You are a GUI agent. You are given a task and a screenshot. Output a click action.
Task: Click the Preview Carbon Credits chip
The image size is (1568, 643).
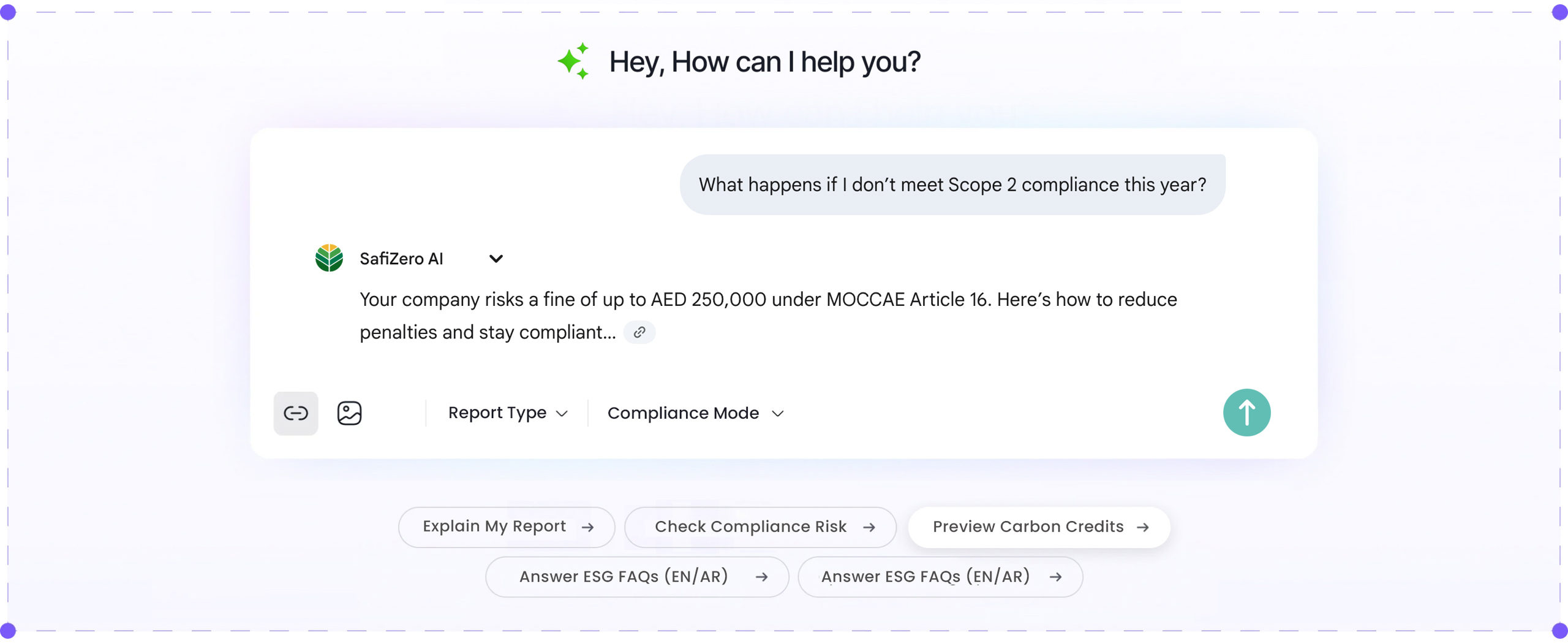tap(1039, 527)
